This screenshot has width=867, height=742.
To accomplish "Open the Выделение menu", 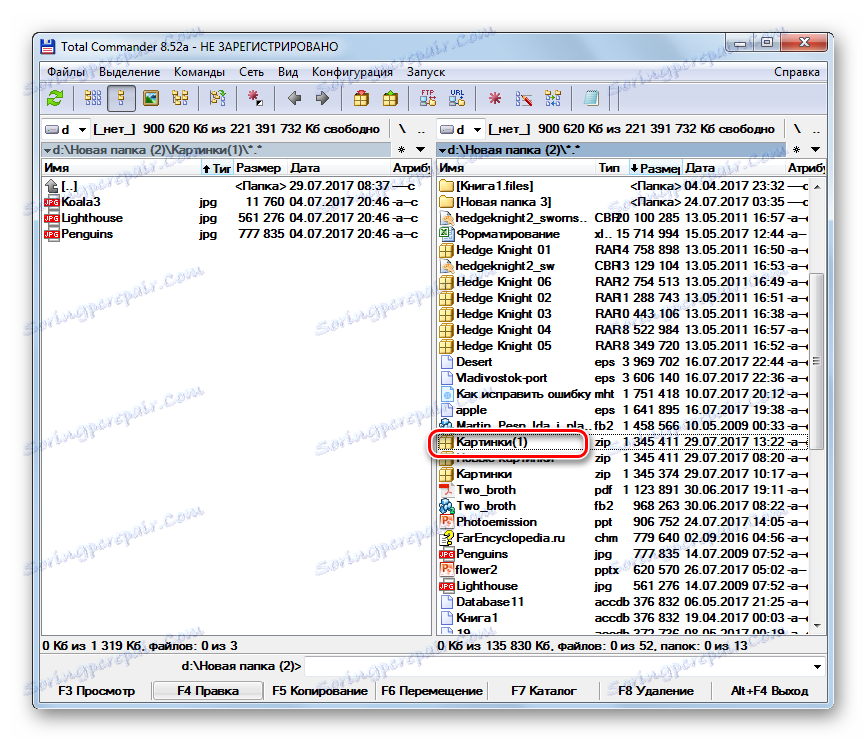I will [129, 72].
